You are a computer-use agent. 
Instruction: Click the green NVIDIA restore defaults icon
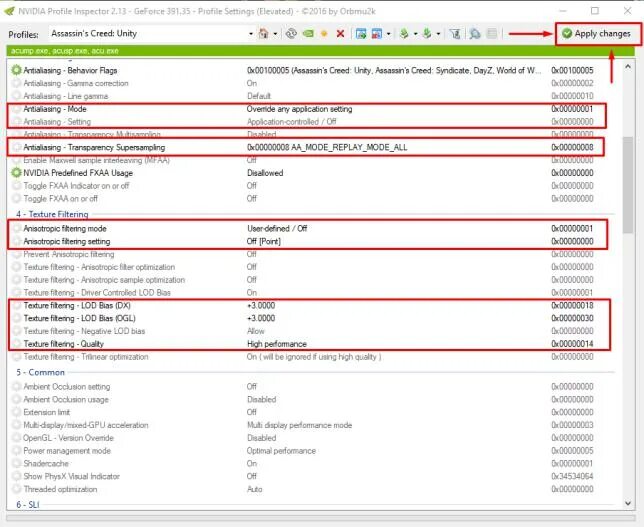tap(308, 34)
